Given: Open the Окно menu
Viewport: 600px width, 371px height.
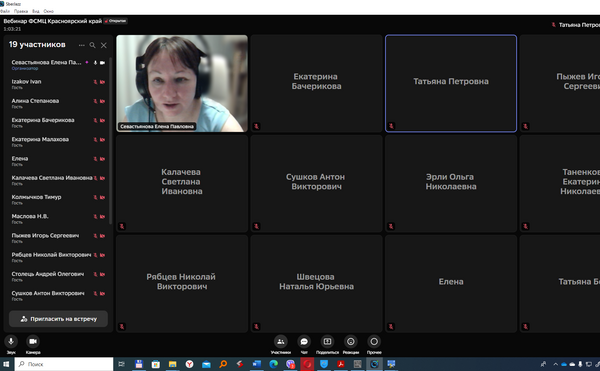Looking at the screenshot, I should point(49,11).
